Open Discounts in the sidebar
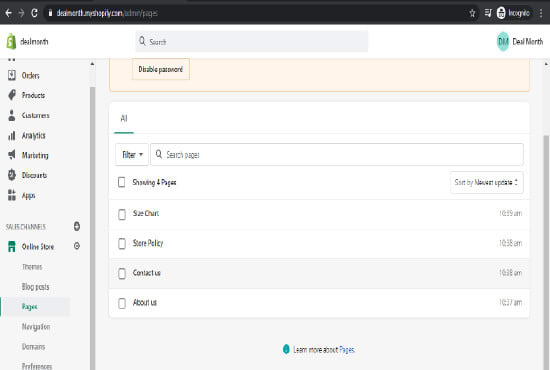550x370 pixels. pyautogui.click(x=34, y=175)
